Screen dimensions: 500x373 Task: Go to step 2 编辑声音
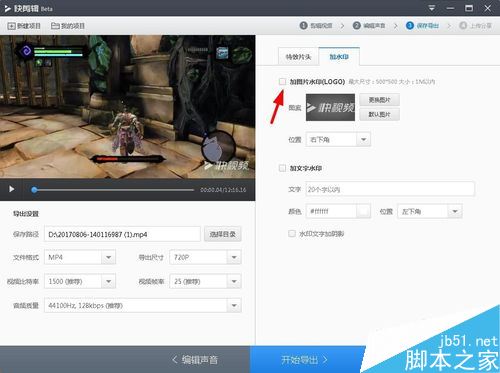coord(369,25)
